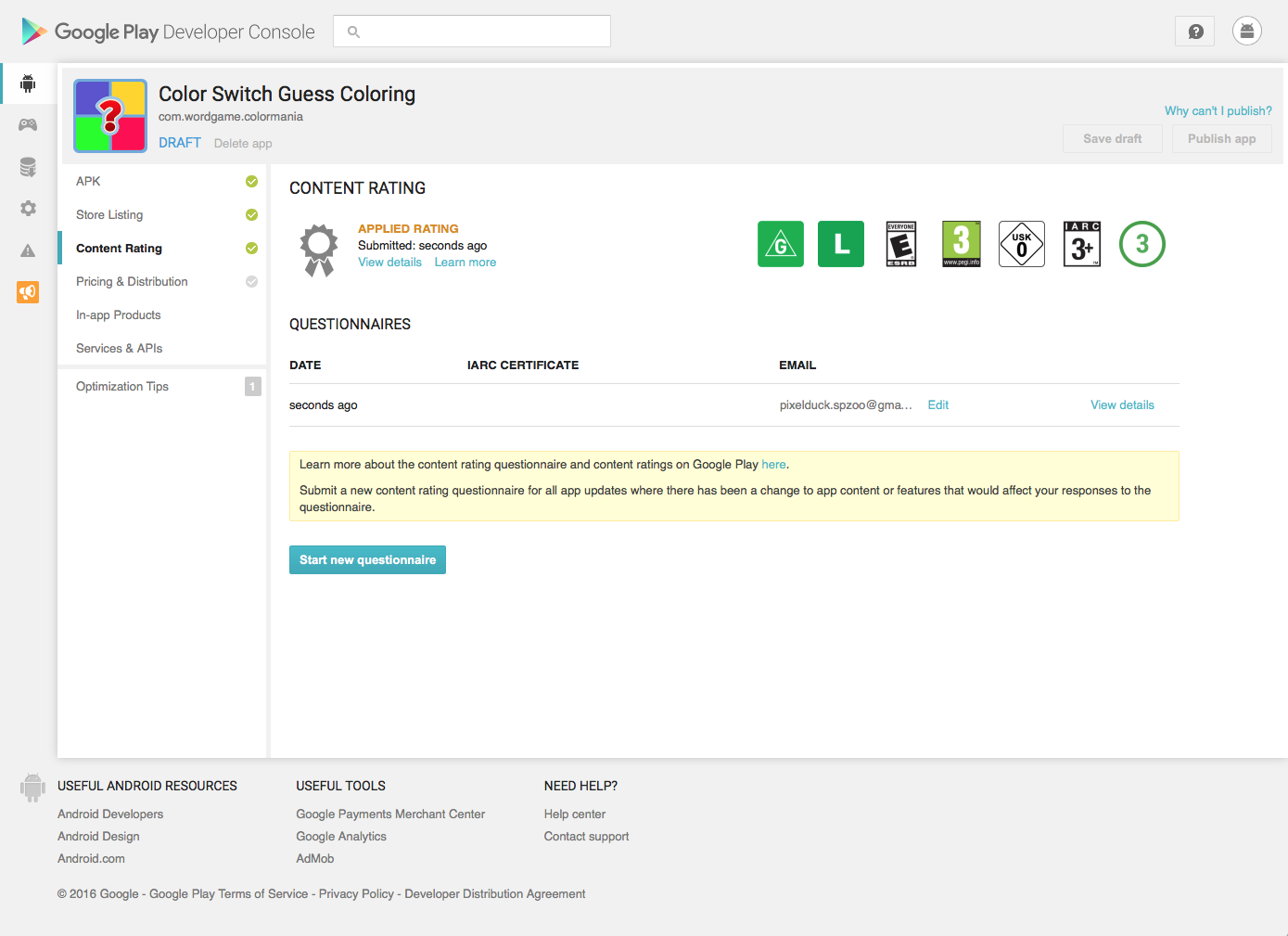Click the IARC CERTIFICATE column header
This screenshot has width=1288, height=936.
point(523,365)
